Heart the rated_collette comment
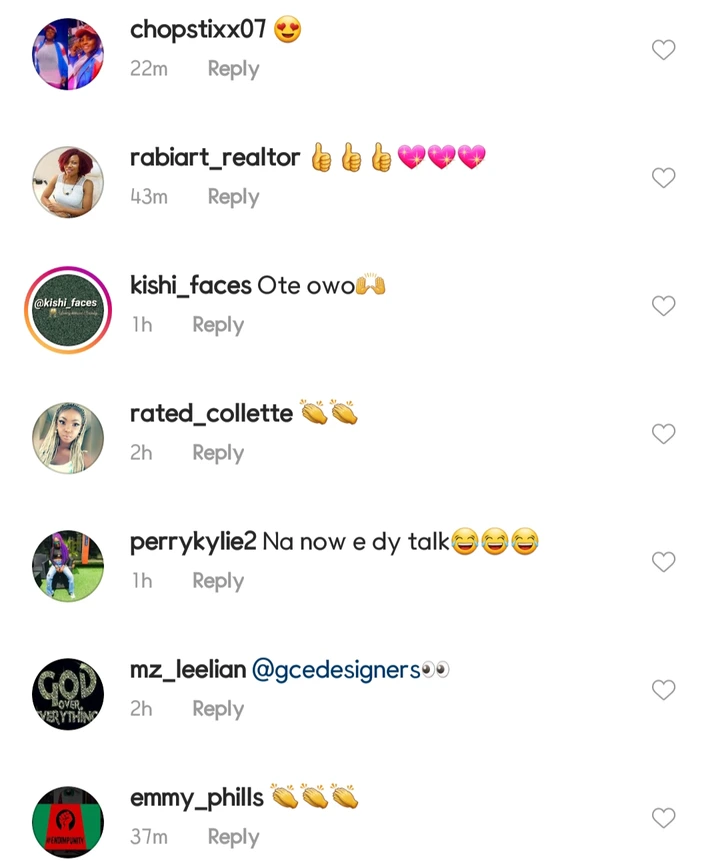 pos(664,434)
